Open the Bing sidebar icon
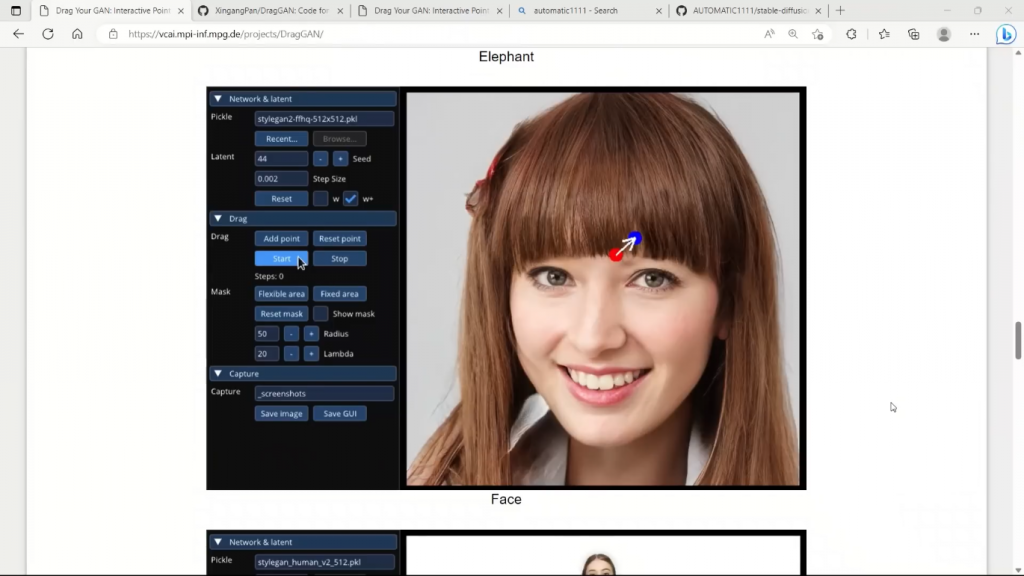1024x576 pixels. click(1005, 34)
